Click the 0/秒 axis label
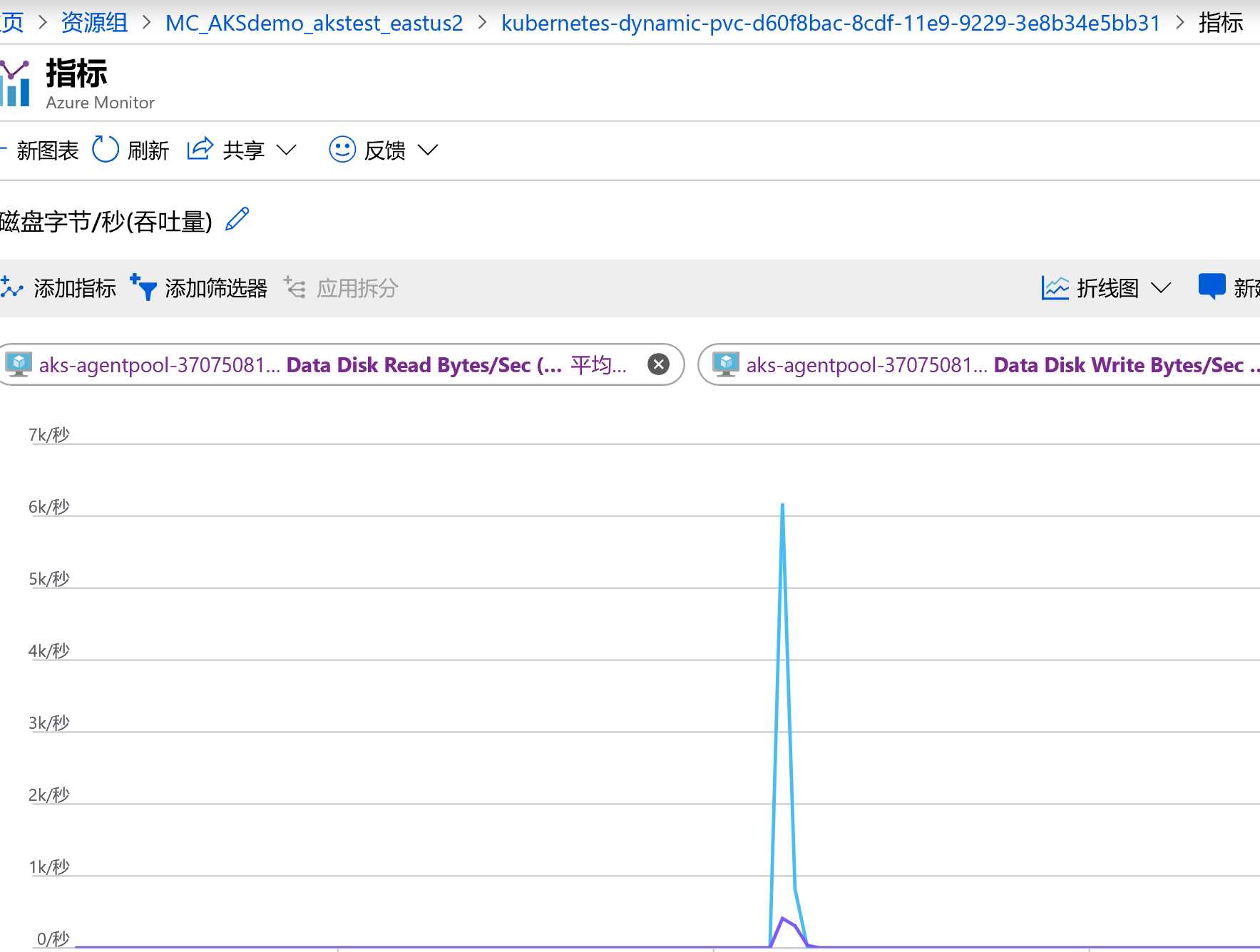Image resolution: width=1260 pixels, height=952 pixels. pyautogui.click(x=53, y=938)
